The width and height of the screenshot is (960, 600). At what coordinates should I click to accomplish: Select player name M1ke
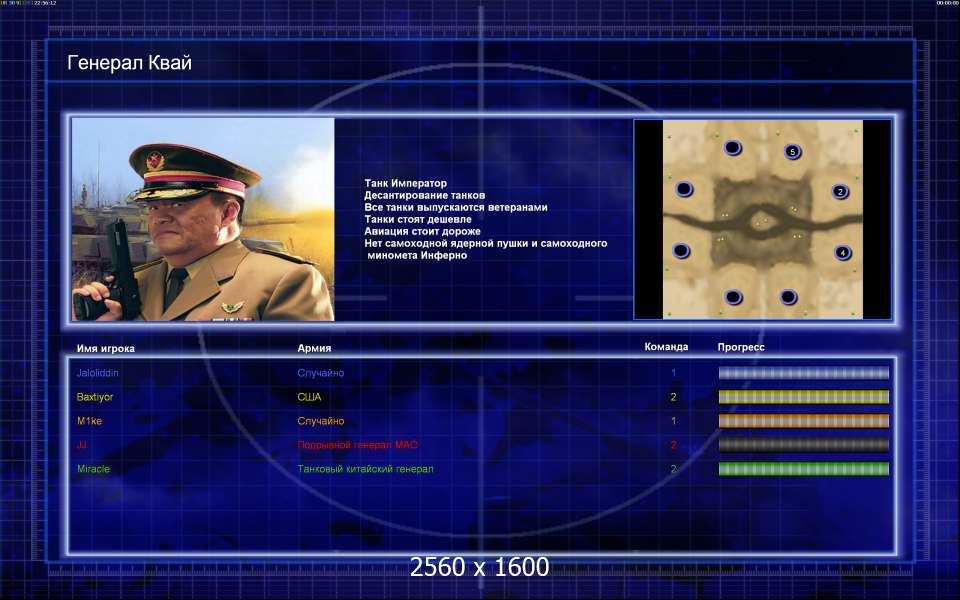pyautogui.click(x=89, y=421)
